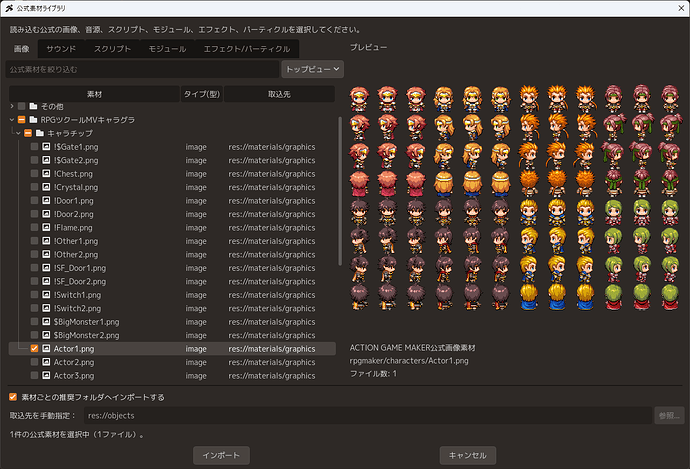This screenshot has width=690, height=469.
Task: Click the 素材 column header
Action: 94,94
